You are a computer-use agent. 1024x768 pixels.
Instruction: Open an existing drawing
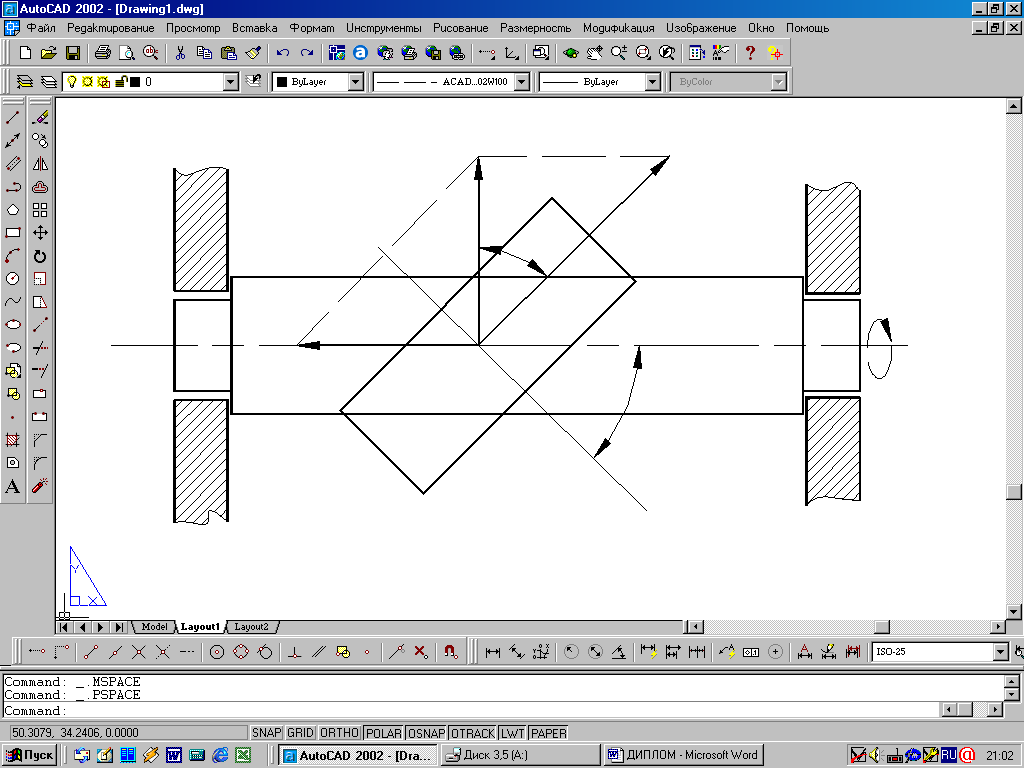tap(48, 53)
